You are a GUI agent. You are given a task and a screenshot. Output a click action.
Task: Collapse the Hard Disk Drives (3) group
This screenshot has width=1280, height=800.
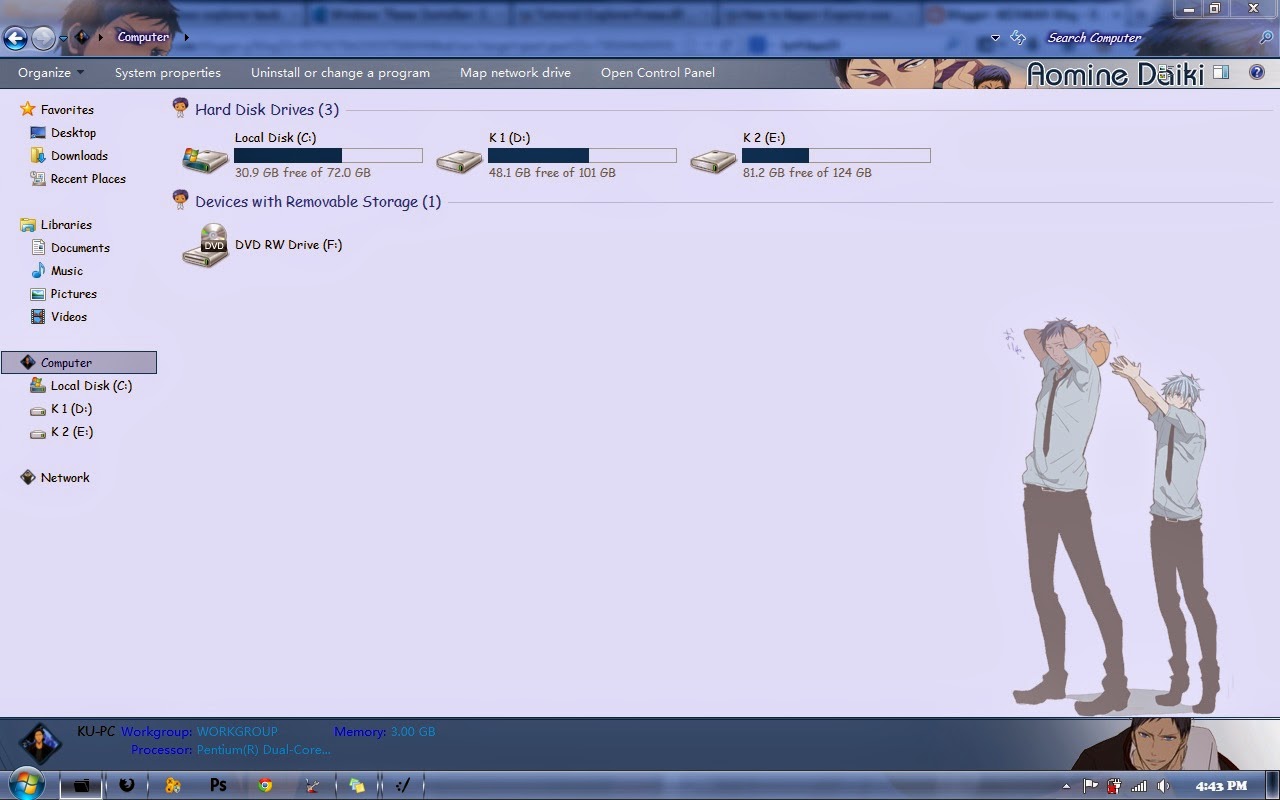pos(266,110)
